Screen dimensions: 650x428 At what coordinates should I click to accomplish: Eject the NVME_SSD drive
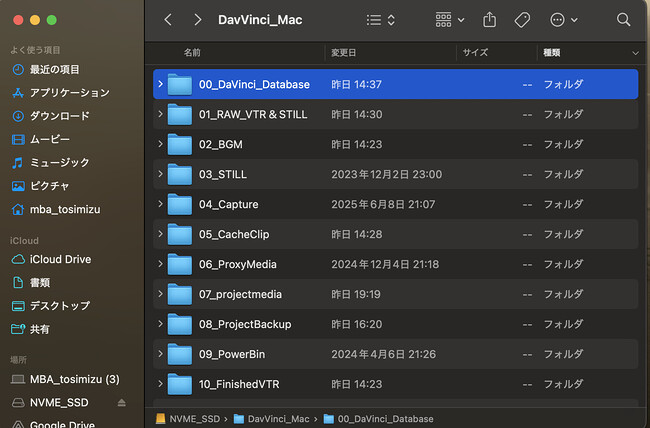pos(121,402)
